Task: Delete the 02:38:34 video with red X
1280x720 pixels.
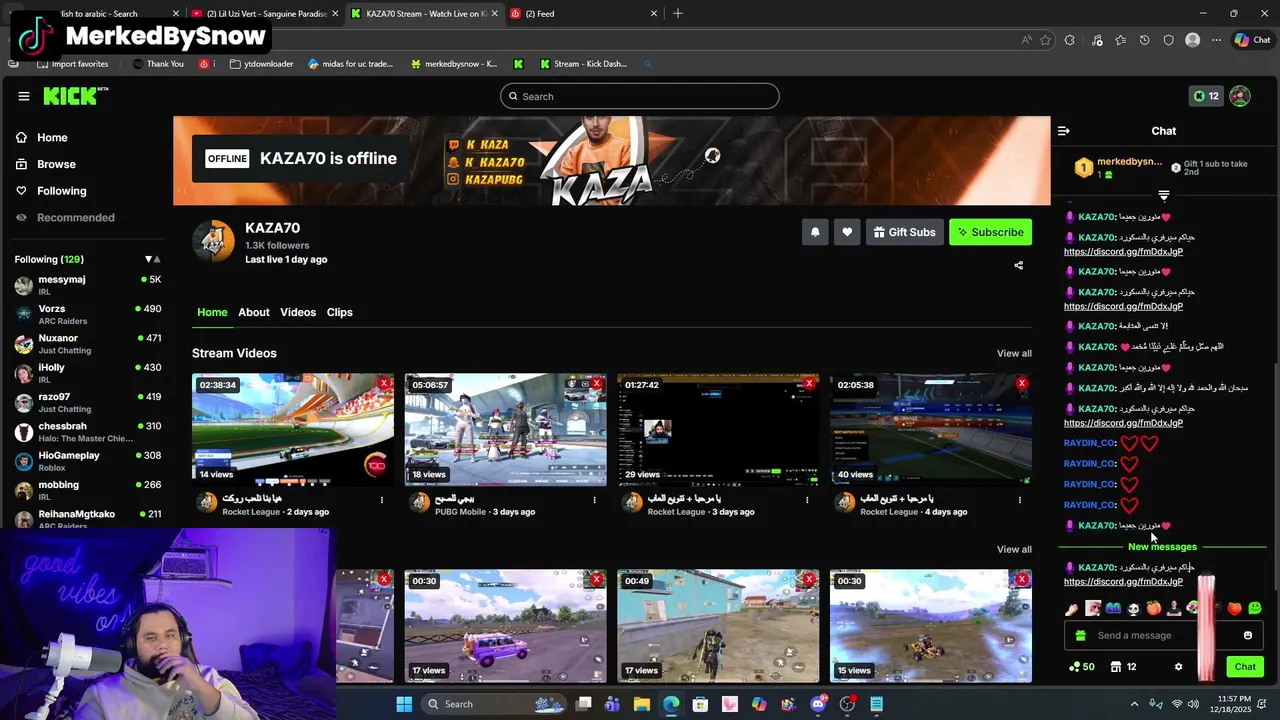Action: click(384, 383)
